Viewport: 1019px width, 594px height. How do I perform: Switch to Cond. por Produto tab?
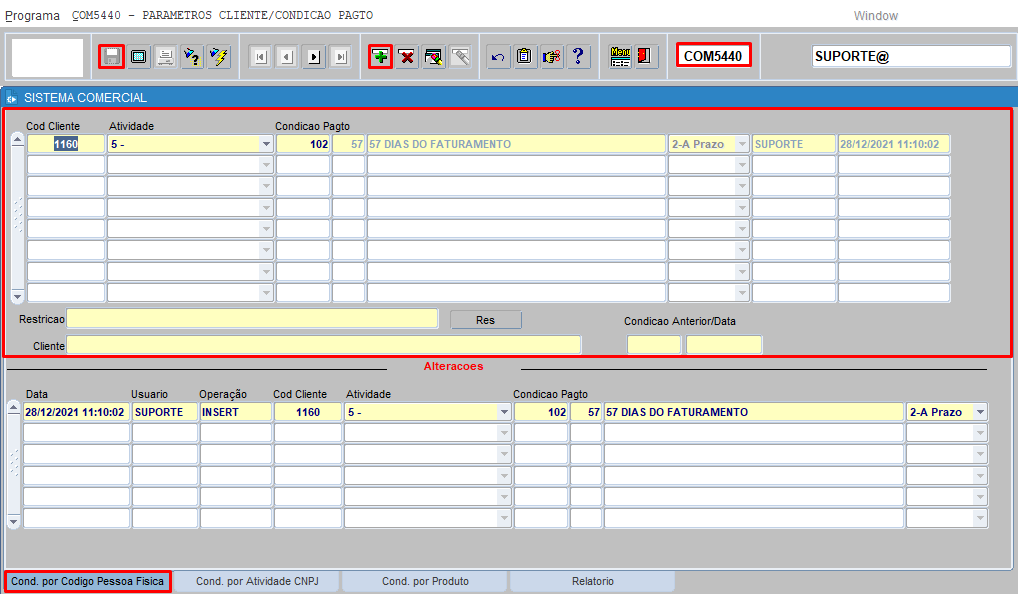coord(425,581)
